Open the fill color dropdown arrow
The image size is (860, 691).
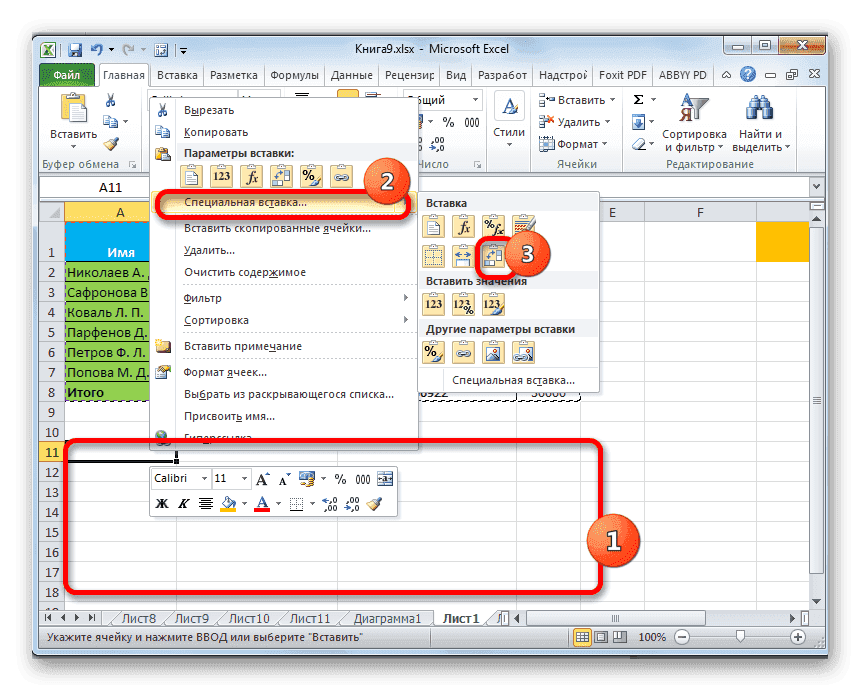245,502
